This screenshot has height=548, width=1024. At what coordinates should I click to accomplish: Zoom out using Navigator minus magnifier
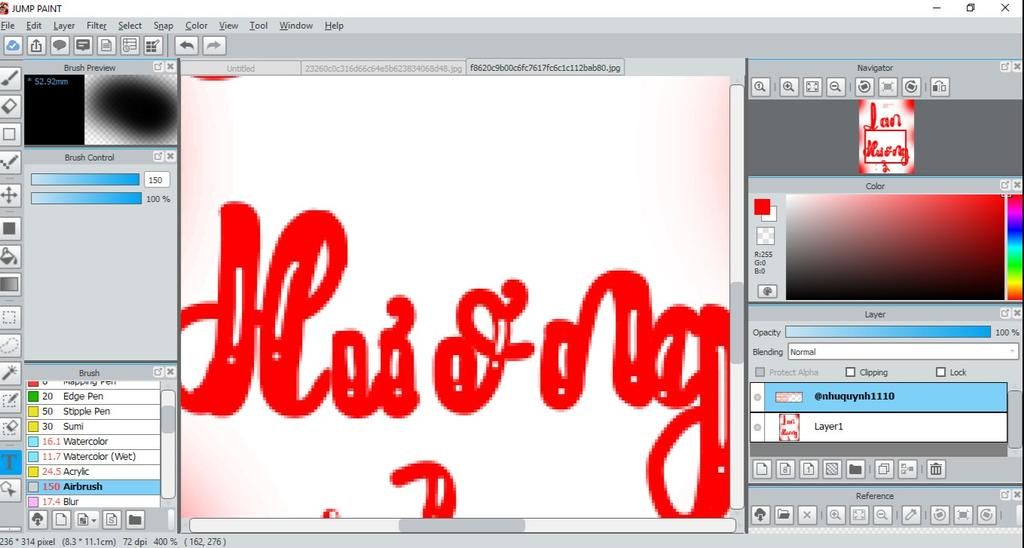tap(835, 86)
